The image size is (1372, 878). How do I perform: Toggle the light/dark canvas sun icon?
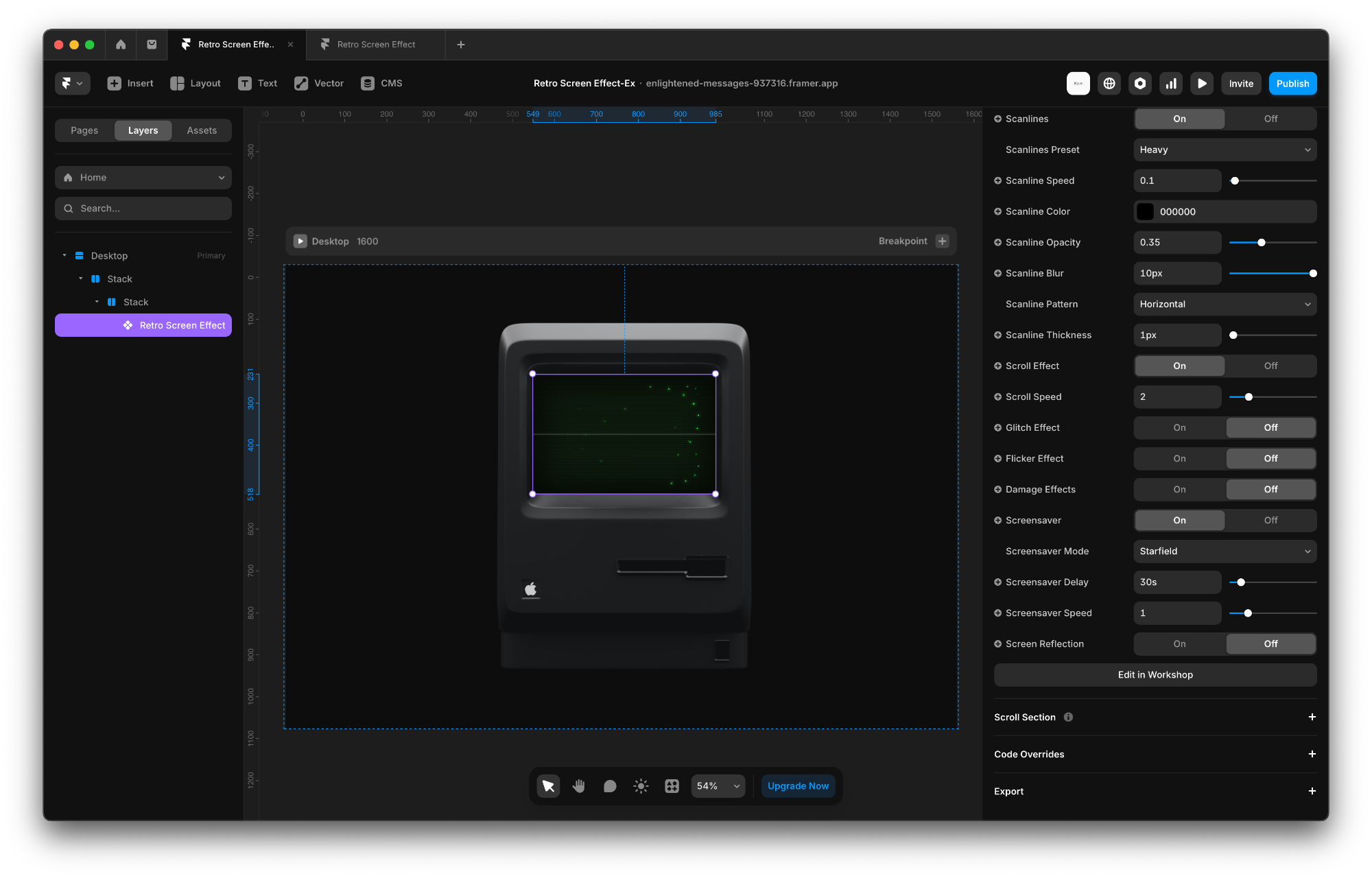click(641, 786)
